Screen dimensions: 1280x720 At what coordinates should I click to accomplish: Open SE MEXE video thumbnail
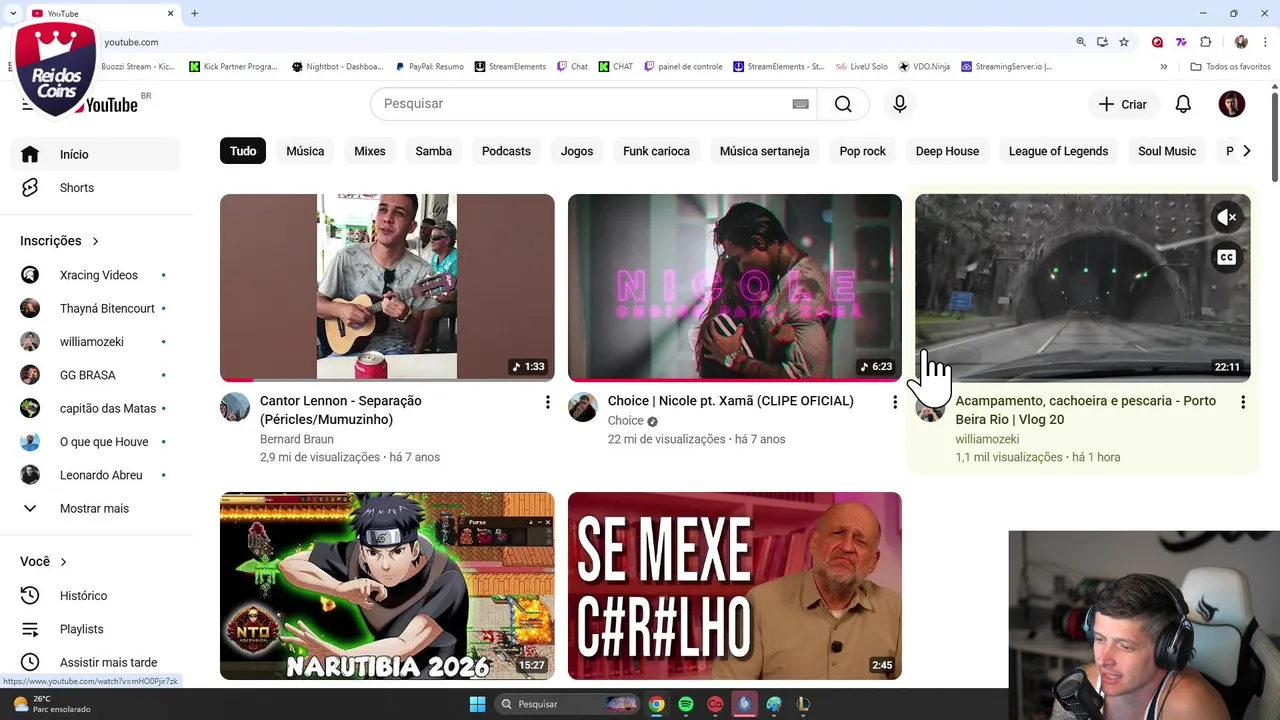(x=735, y=586)
